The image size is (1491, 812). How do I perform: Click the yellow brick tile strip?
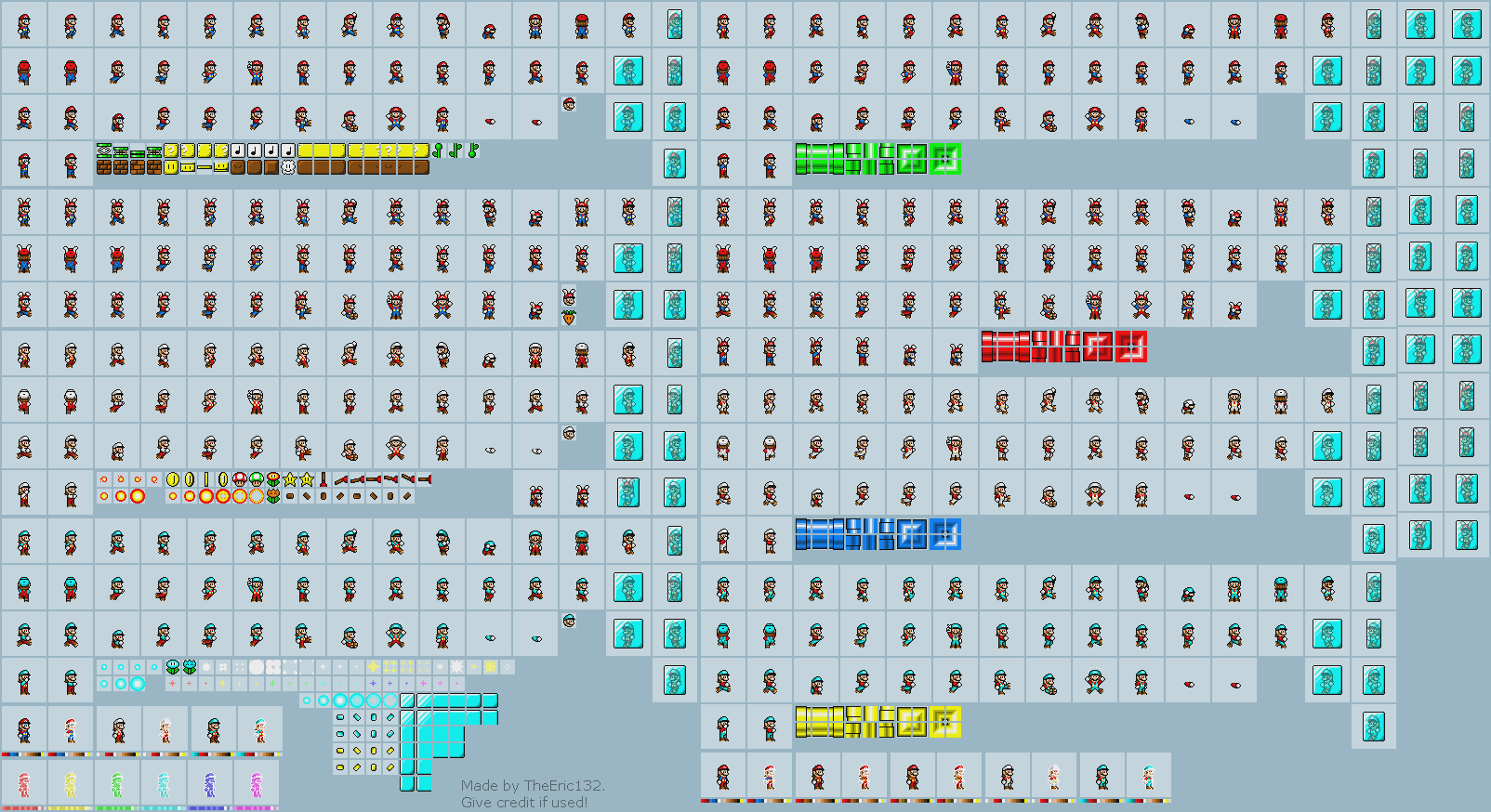877,722
